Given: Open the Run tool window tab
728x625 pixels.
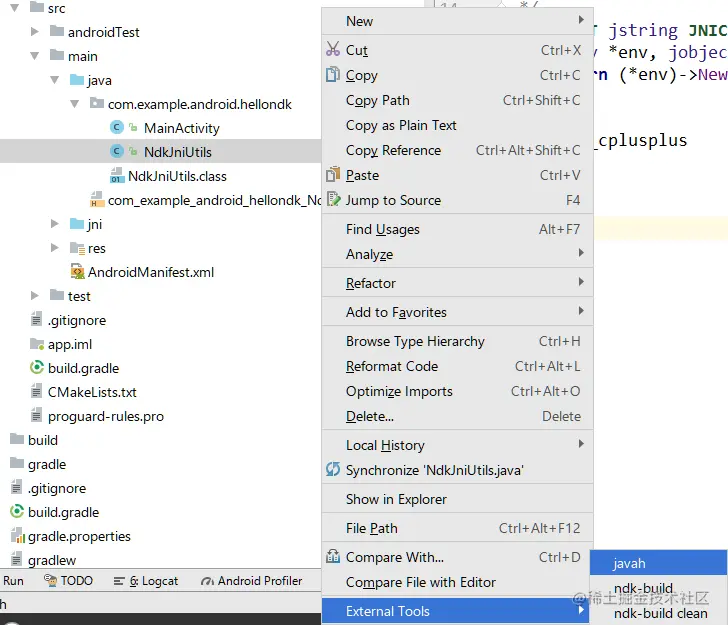Looking at the screenshot, I should click(x=13, y=580).
